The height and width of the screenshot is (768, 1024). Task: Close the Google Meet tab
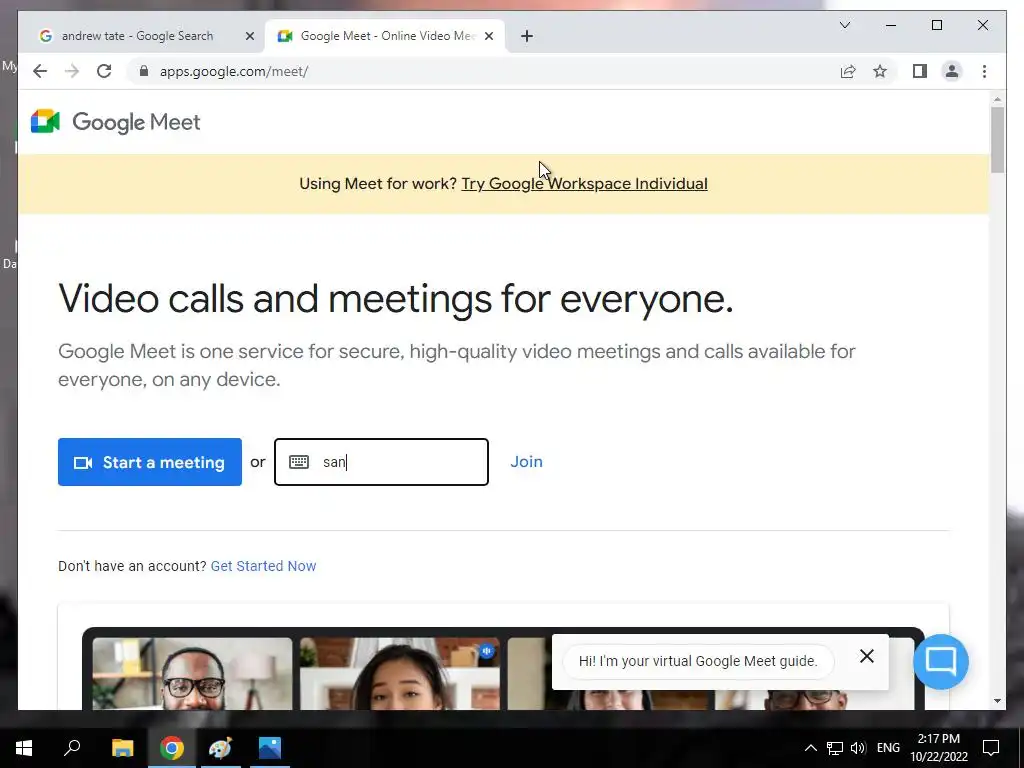pyautogui.click(x=488, y=36)
